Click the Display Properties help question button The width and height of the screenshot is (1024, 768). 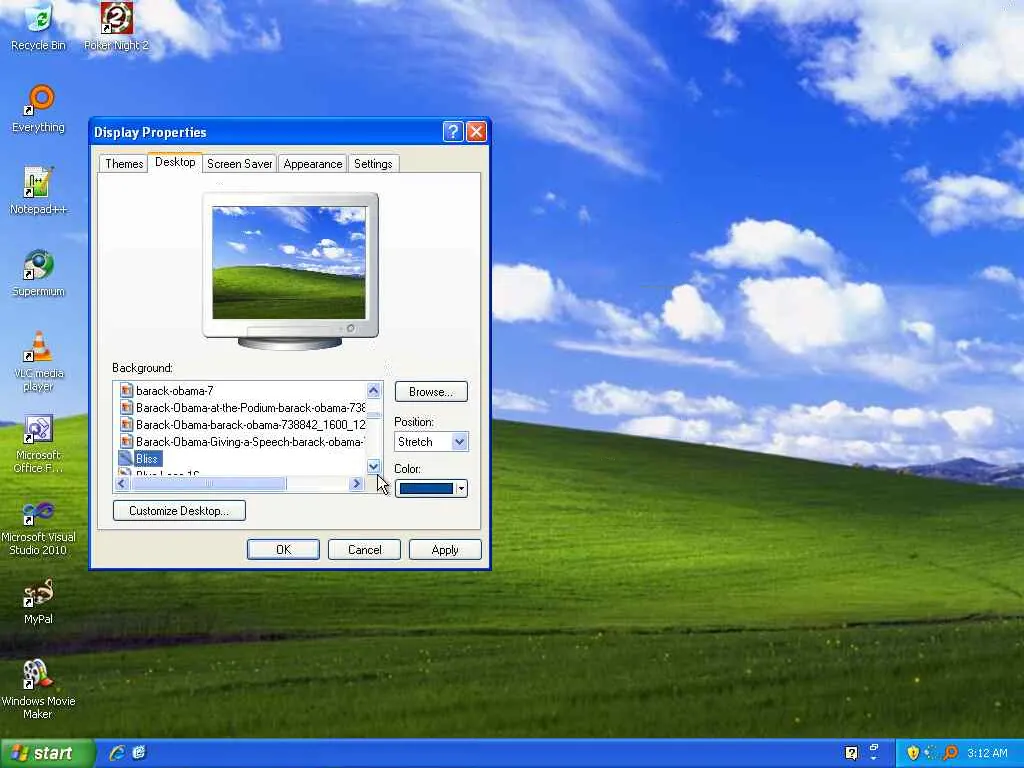pos(453,132)
